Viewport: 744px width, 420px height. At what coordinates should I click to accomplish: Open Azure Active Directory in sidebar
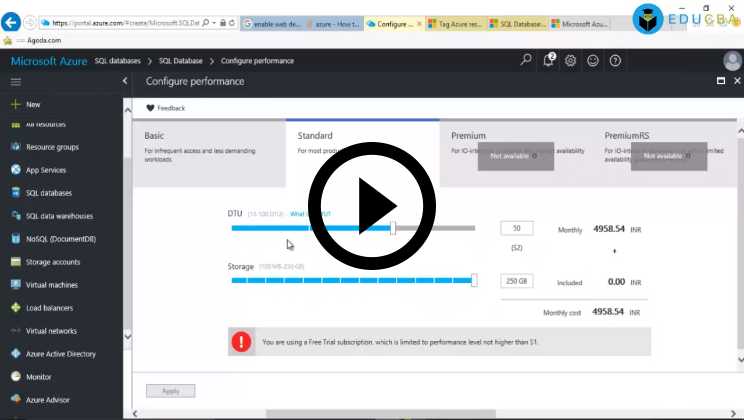[x=60, y=354]
